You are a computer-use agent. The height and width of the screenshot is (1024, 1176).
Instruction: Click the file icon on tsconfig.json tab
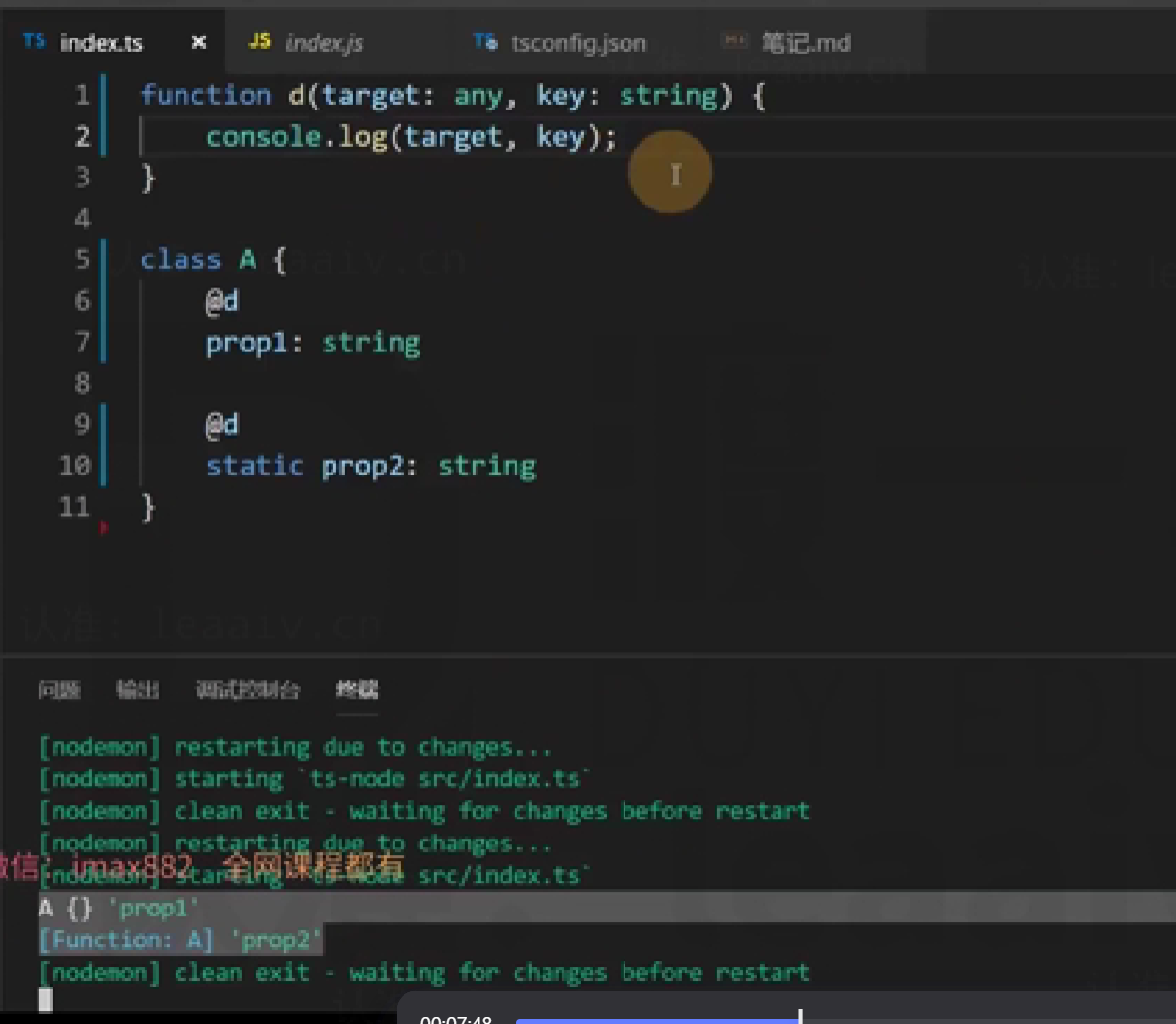(x=485, y=40)
